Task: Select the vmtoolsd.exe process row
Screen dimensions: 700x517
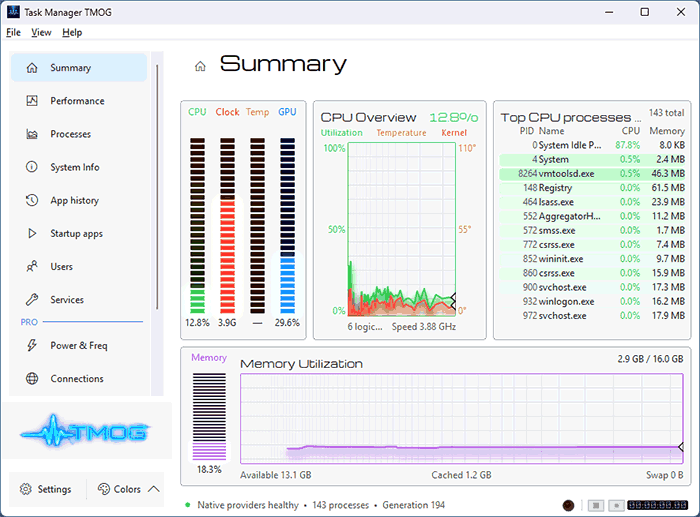Action: (592, 174)
